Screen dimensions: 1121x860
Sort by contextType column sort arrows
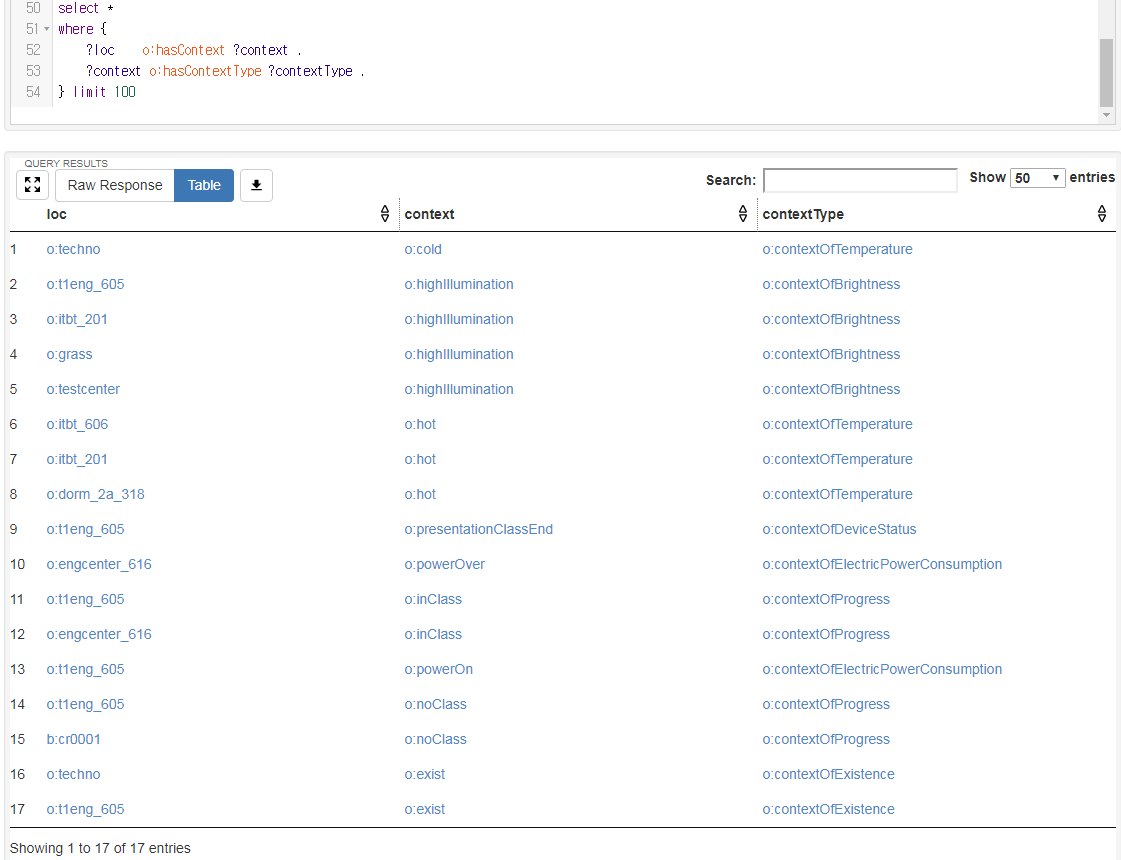[1101, 214]
